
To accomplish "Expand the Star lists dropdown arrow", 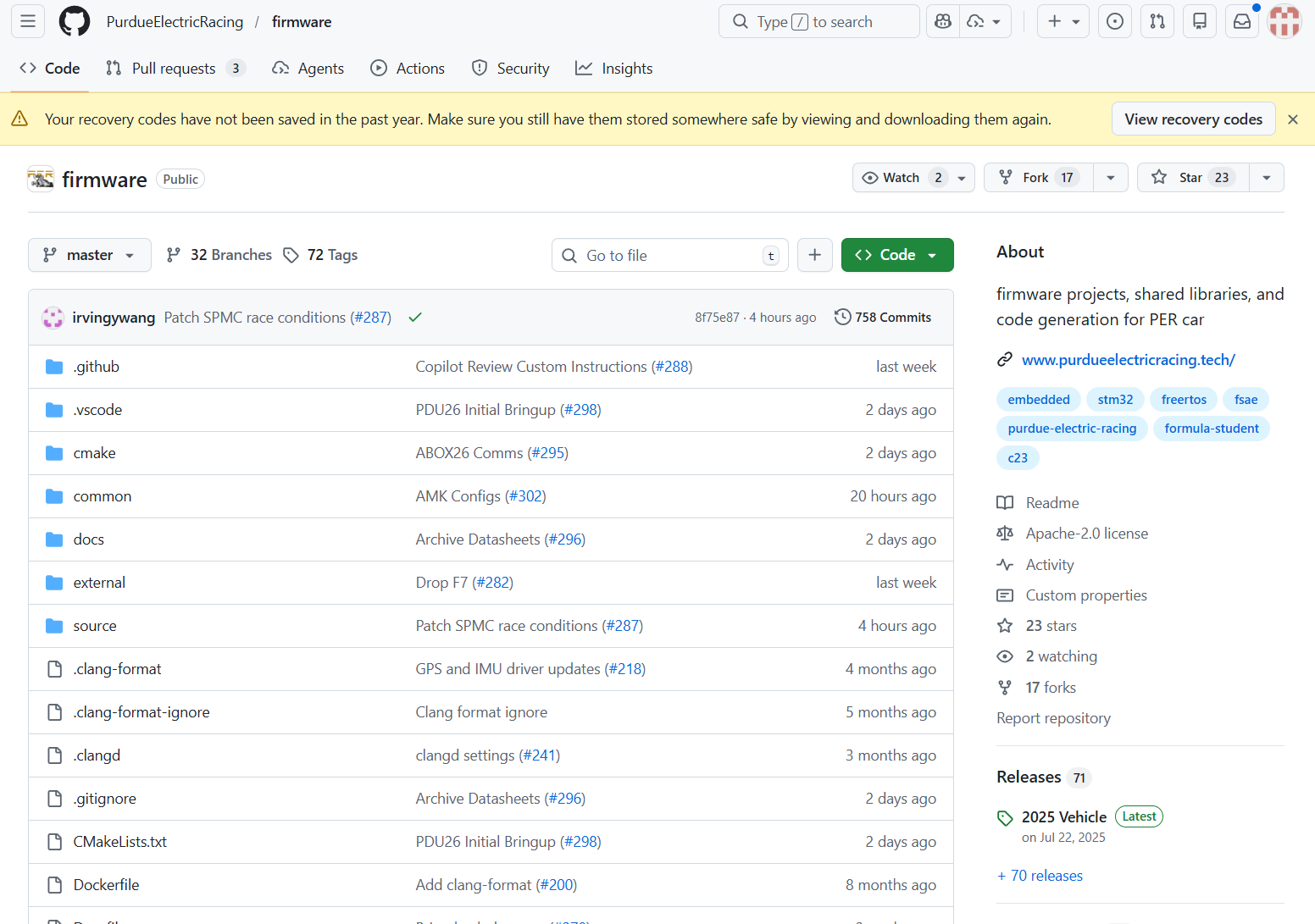I will tap(1266, 178).
